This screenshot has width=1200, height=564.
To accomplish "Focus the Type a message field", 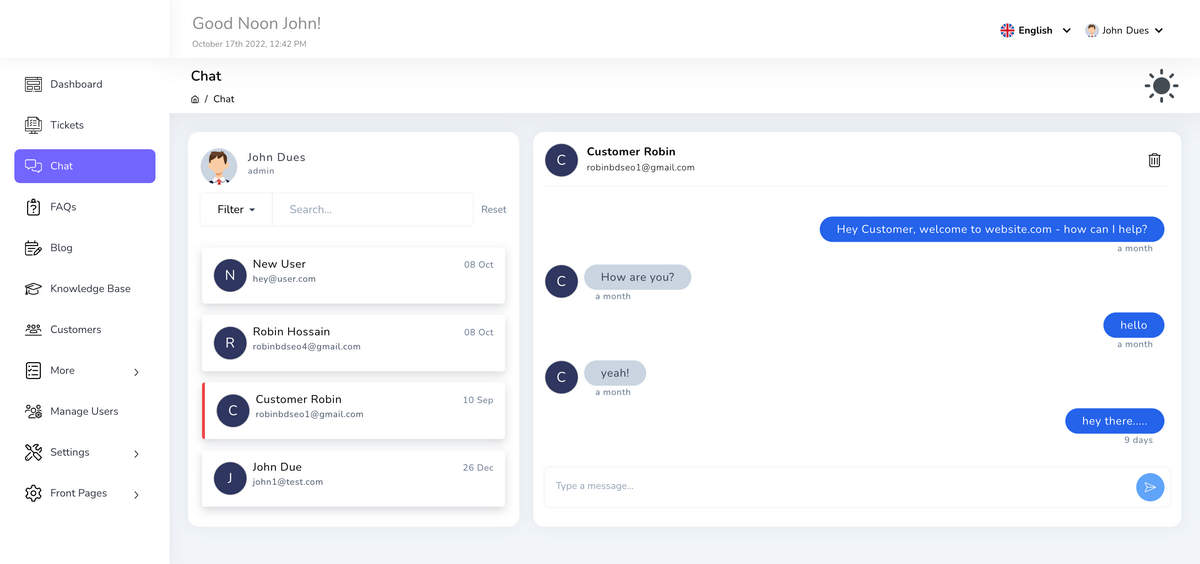I will click(840, 486).
